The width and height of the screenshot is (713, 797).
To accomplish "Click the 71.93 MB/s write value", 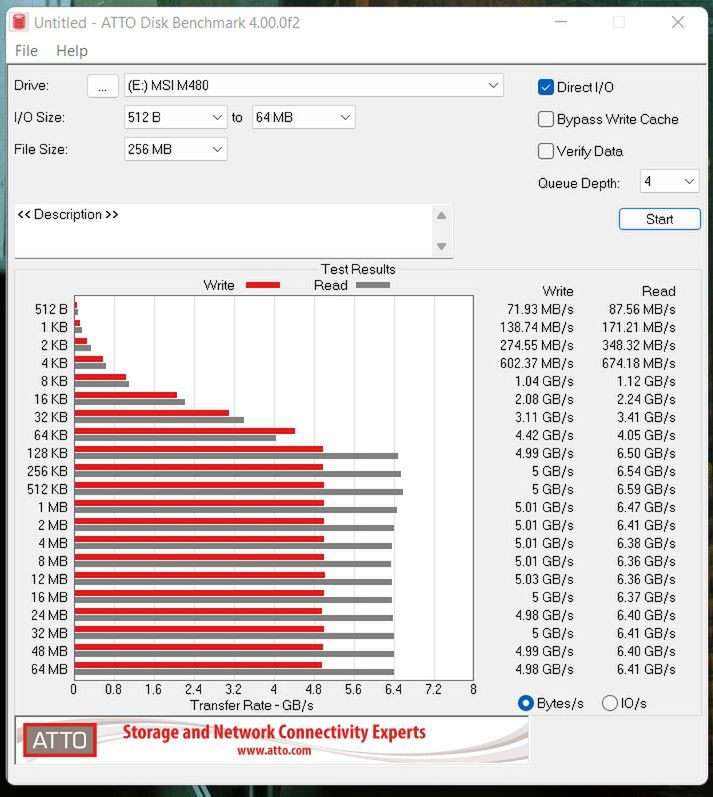I will pos(540,309).
